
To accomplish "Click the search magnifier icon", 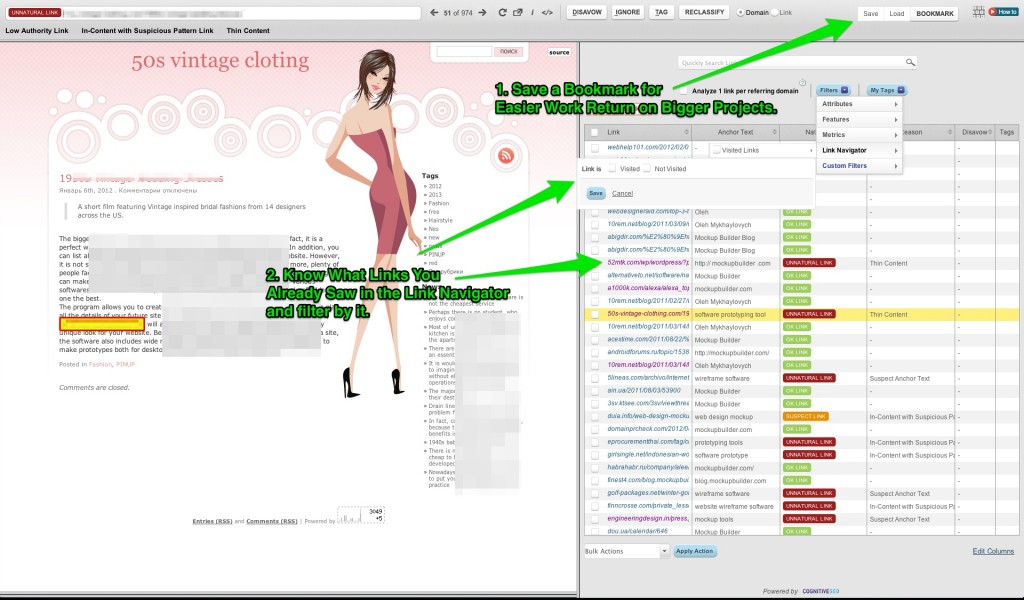I will pos(910,62).
